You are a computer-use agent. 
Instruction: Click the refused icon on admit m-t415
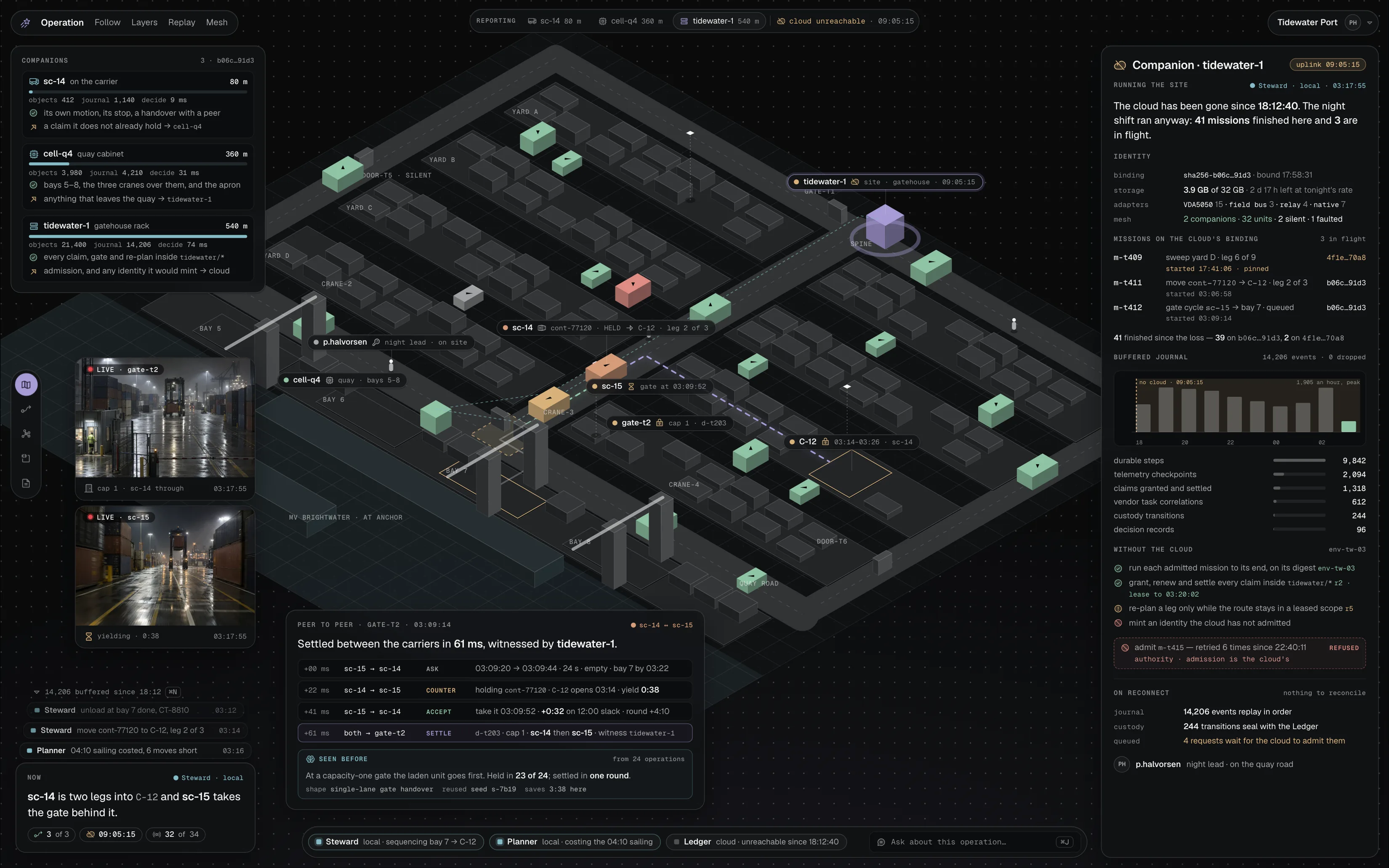pos(1125,647)
